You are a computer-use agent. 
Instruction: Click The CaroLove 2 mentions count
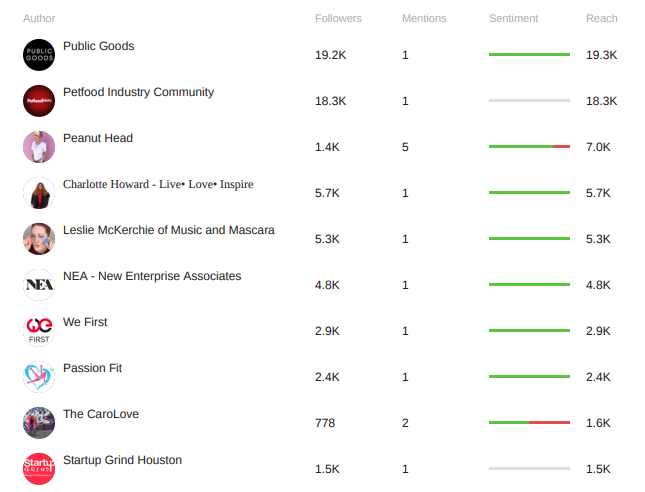click(405, 423)
